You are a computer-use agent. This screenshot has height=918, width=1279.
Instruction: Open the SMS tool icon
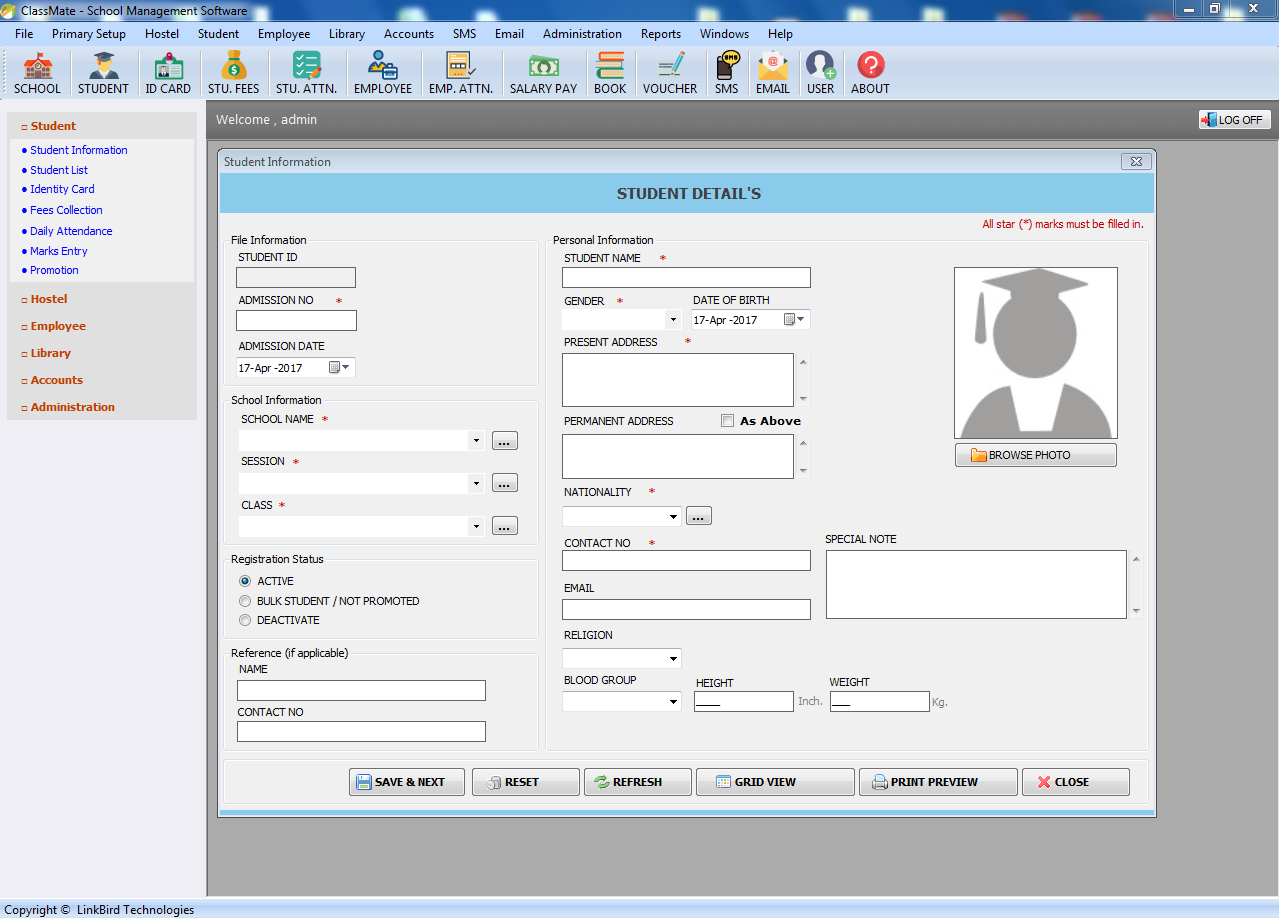coord(726,72)
